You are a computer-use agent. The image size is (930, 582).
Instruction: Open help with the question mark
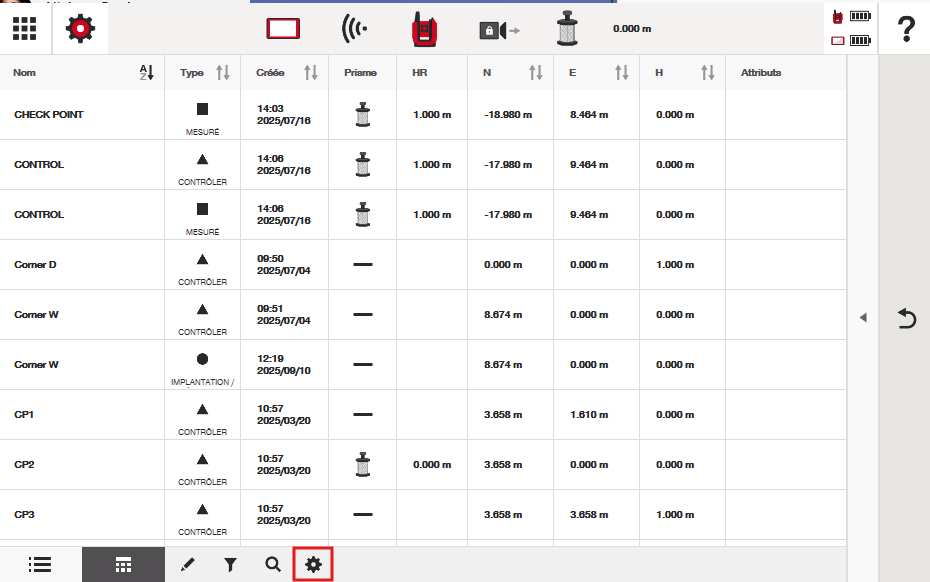pos(906,29)
